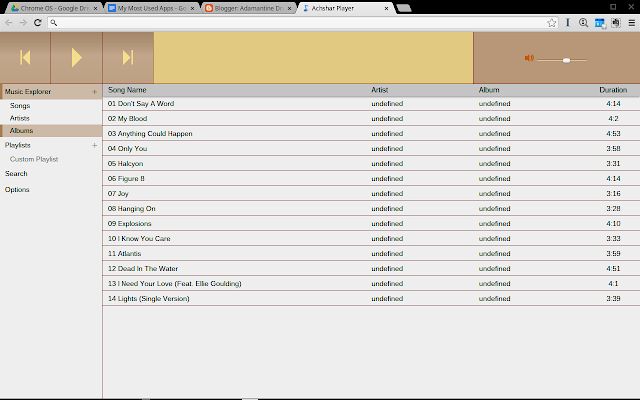Focus the browser address bar
Viewport: 640px width, 400px height.
coord(302,23)
